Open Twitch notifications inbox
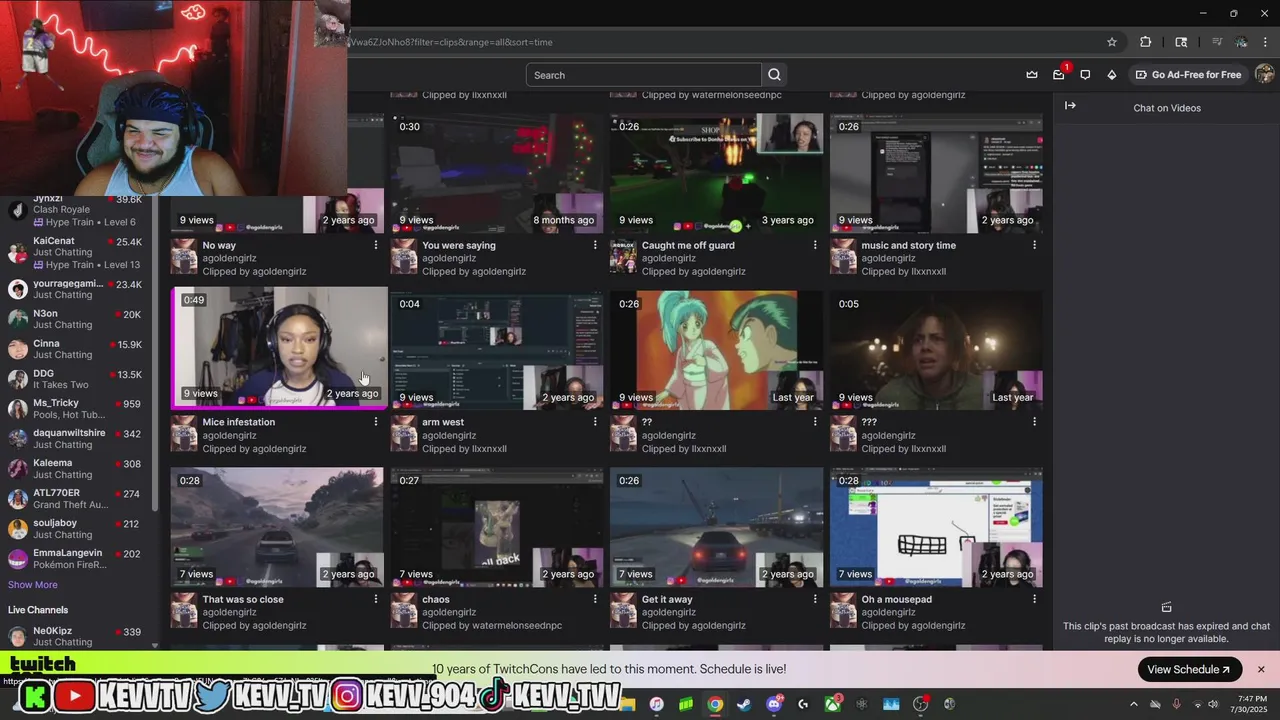The image size is (1280, 720). coord(1059,75)
